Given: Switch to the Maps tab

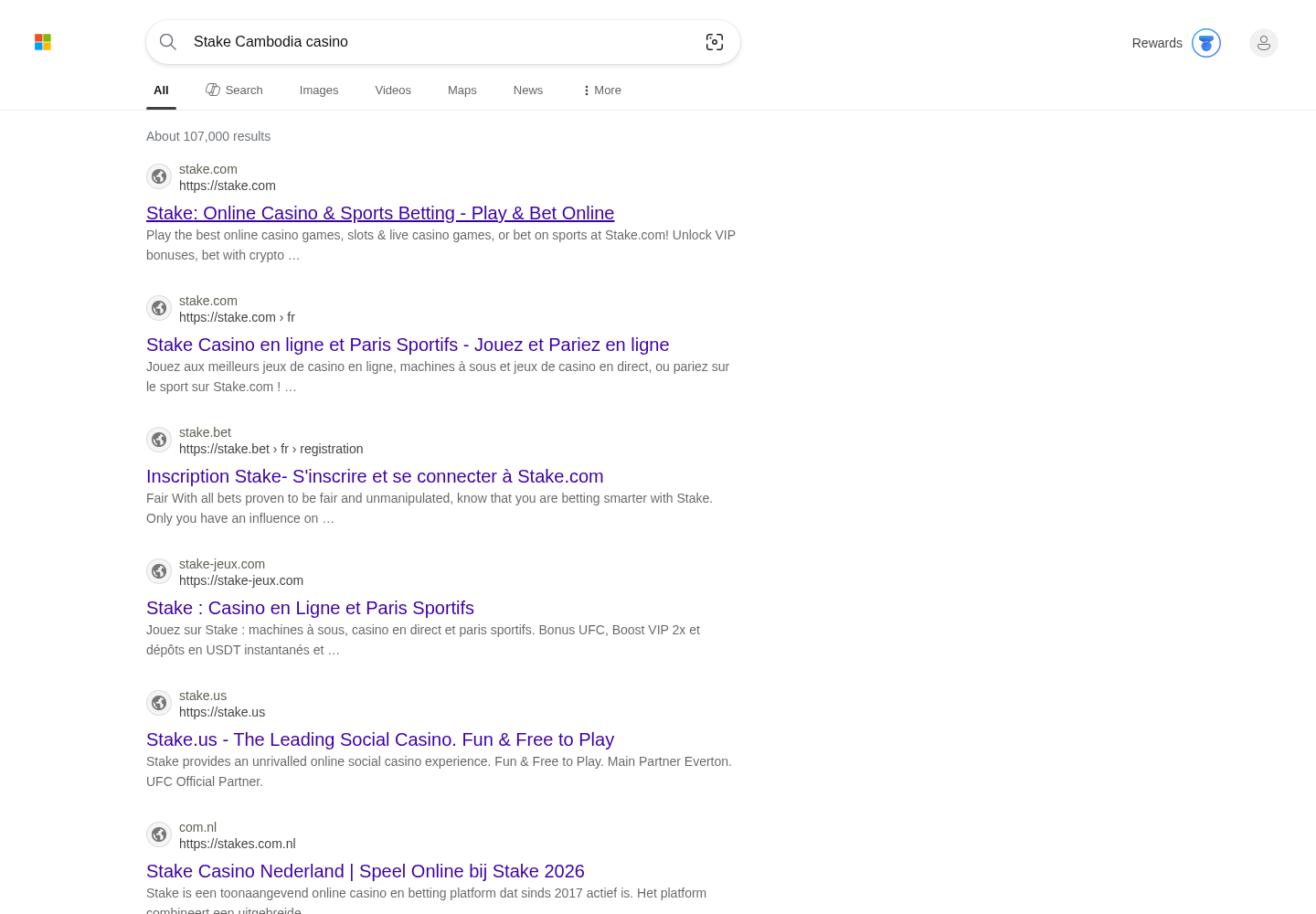Looking at the screenshot, I should 462,90.
